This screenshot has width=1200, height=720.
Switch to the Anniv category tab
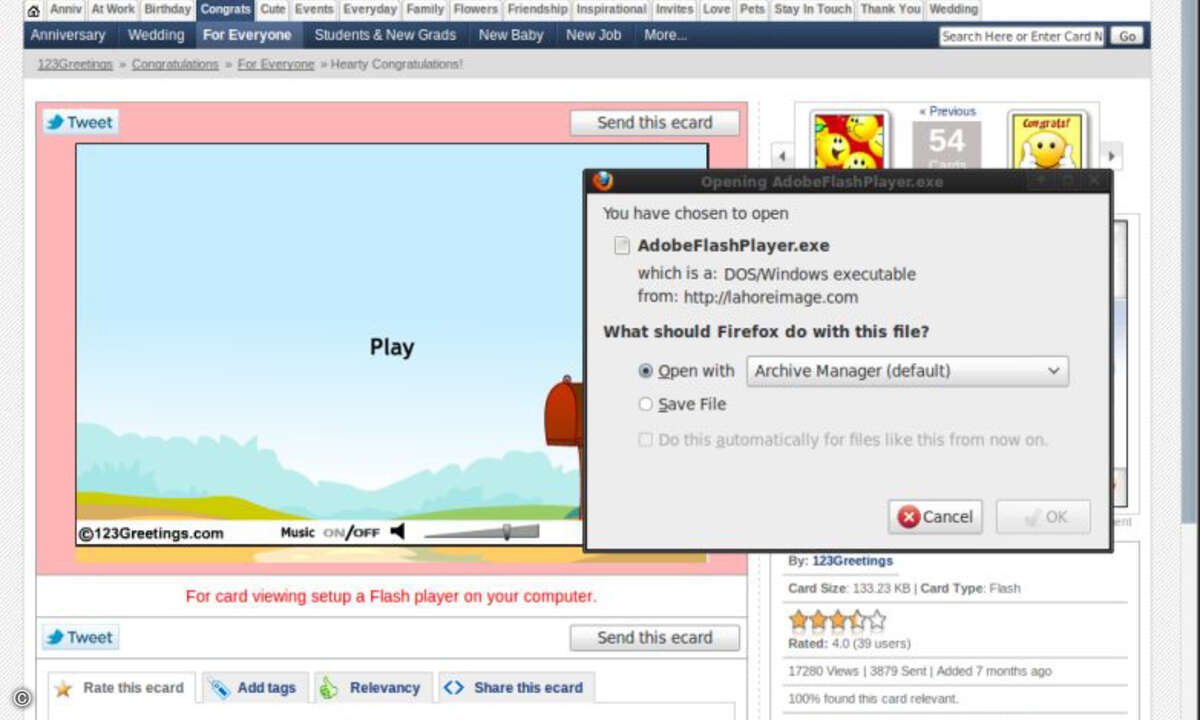point(66,10)
